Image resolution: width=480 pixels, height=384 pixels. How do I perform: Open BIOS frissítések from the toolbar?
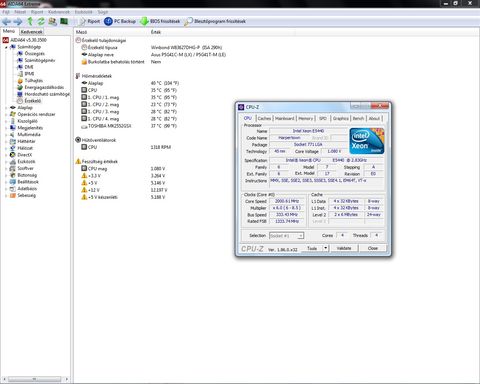tap(160, 21)
